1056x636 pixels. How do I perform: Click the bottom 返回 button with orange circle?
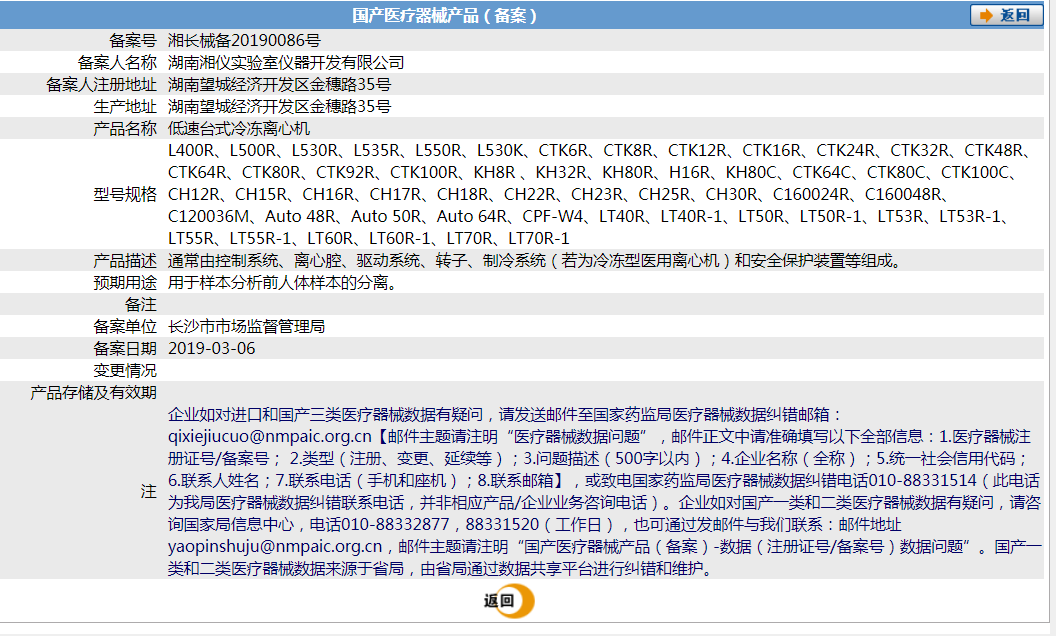tap(508, 601)
